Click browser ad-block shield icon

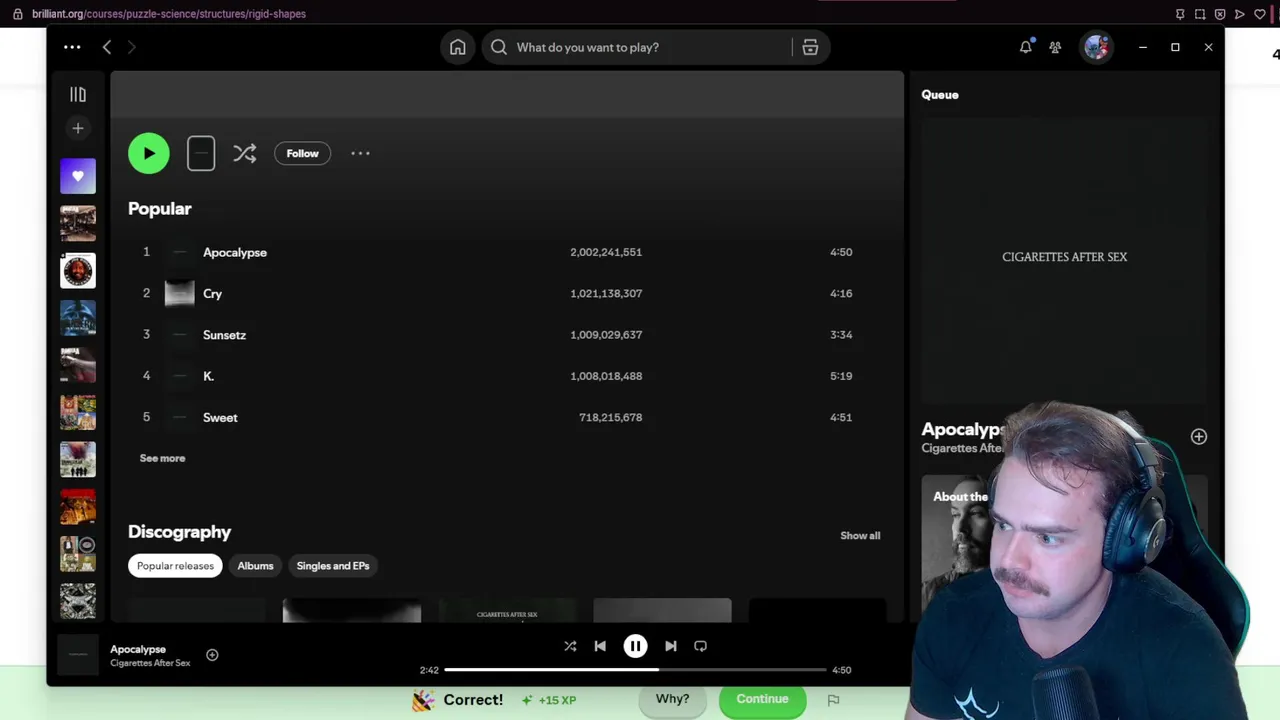(1220, 14)
